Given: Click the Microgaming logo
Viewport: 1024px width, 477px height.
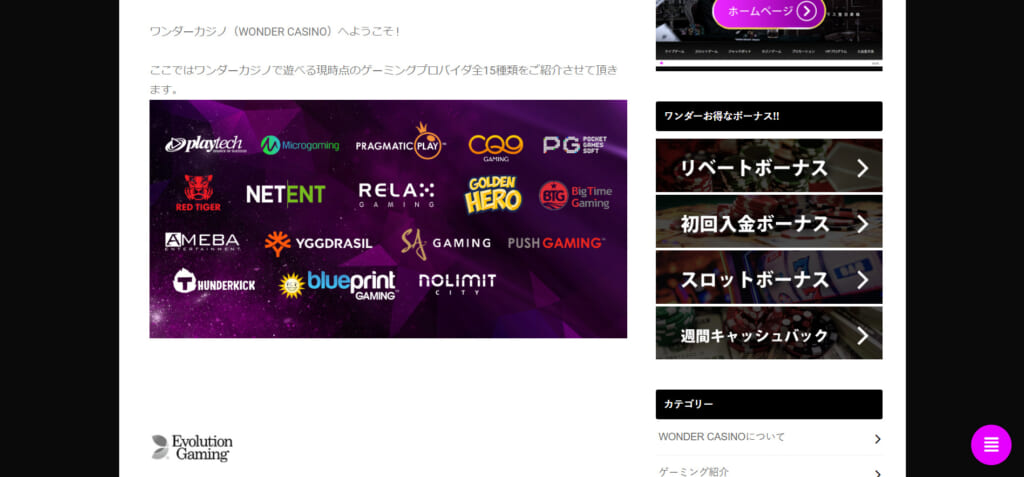Looking at the screenshot, I should (300, 145).
